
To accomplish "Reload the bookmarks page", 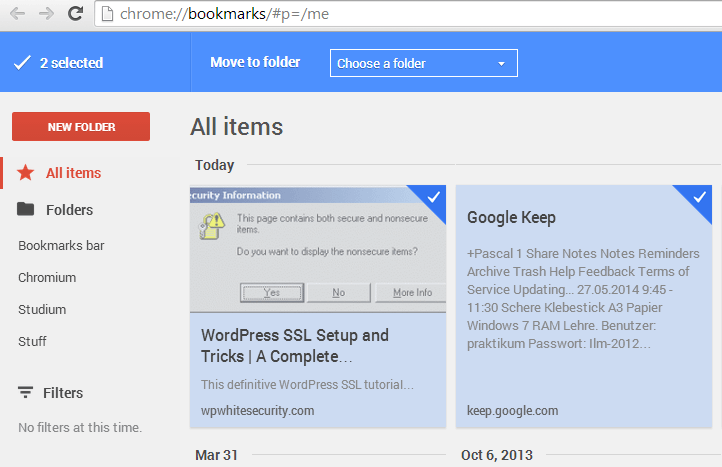I will click(75, 14).
